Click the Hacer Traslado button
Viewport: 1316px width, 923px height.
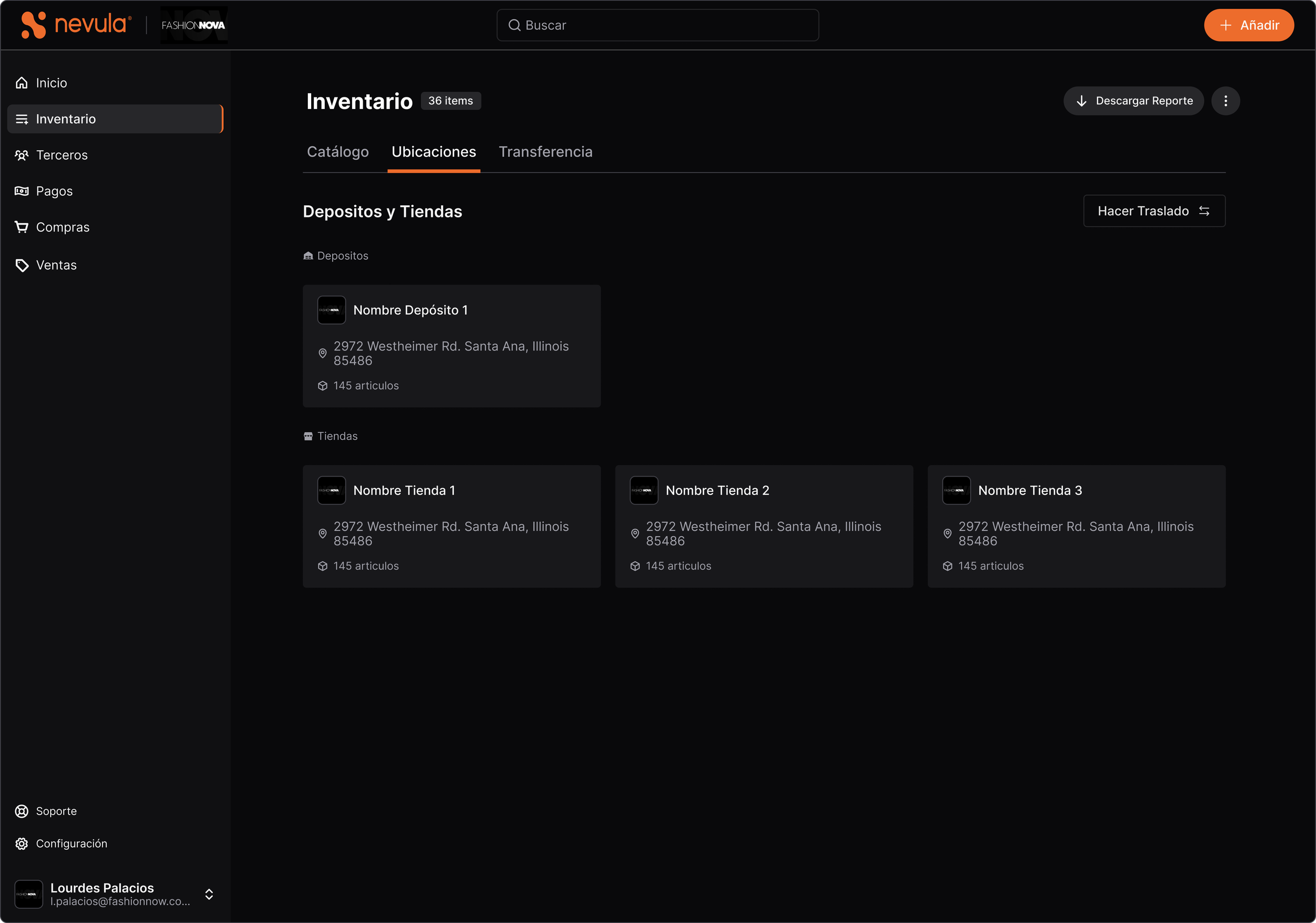[1154, 211]
